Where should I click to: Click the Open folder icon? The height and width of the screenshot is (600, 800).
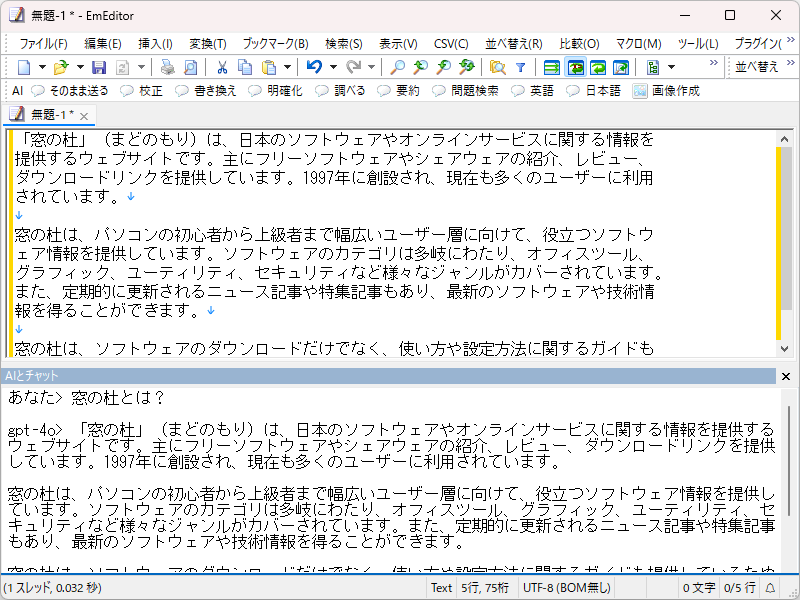[61, 67]
